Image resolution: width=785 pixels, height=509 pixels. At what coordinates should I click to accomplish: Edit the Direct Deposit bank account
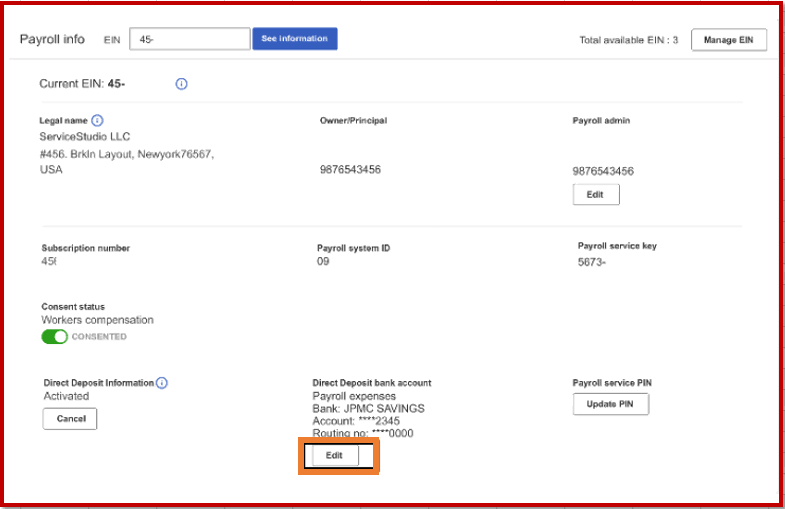pos(335,455)
